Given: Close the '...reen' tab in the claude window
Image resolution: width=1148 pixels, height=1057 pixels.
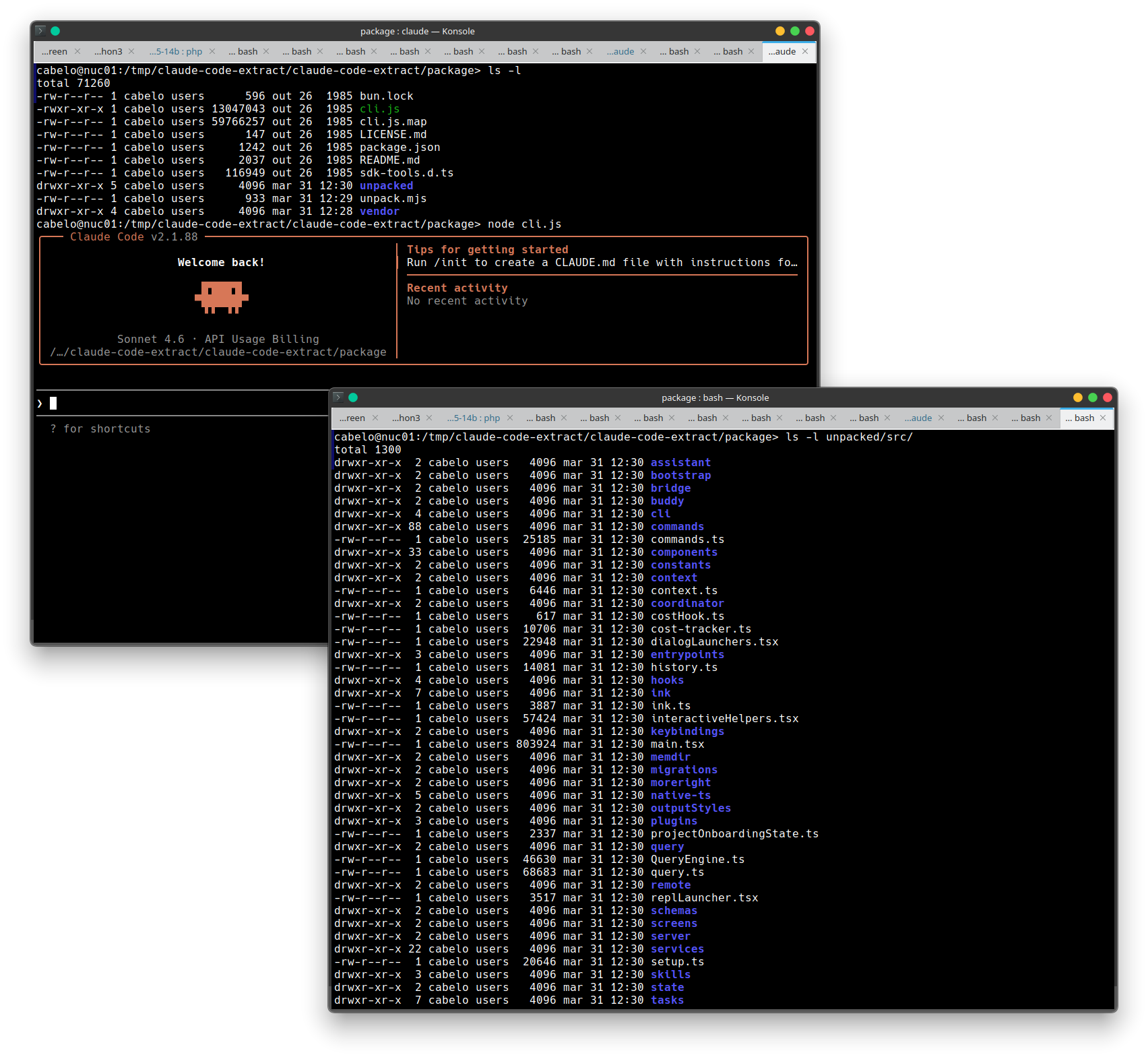Looking at the screenshot, I should [x=77, y=51].
